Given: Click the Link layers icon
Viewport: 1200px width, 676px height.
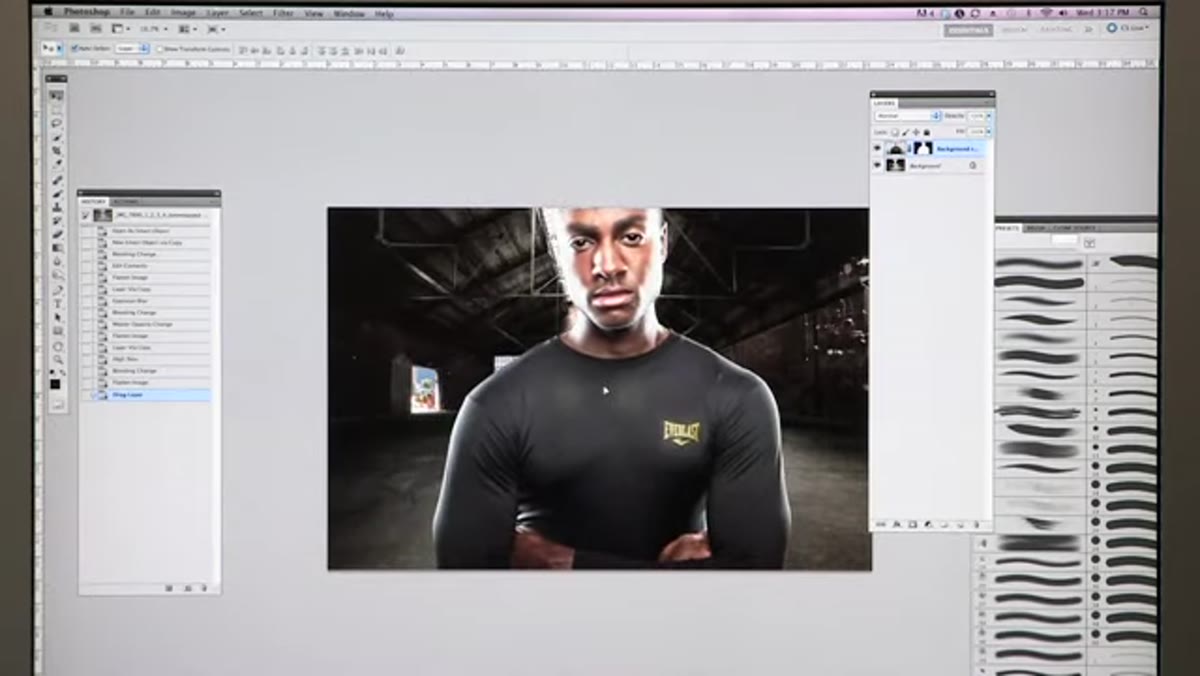Looking at the screenshot, I should pos(881,523).
